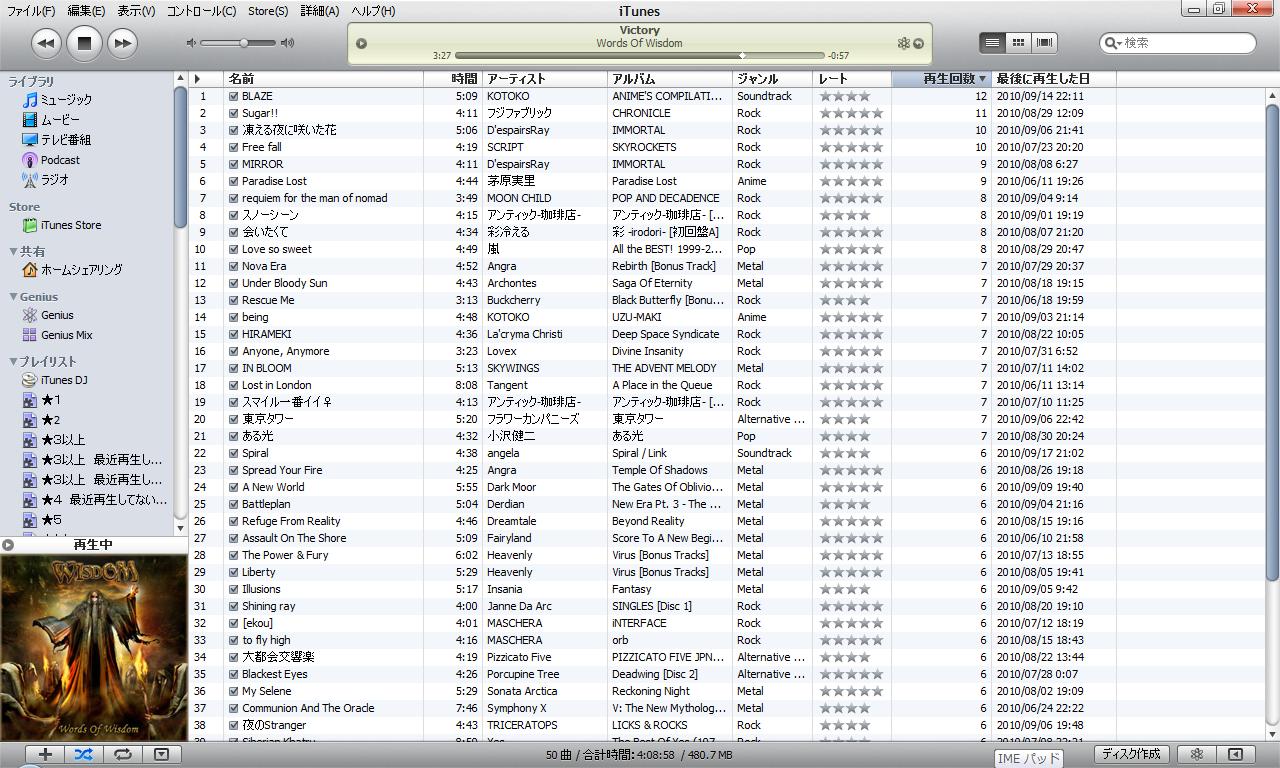Image resolution: width=1280 pixels, height=768 pixels.
Task: Toggle the Genius sidebar with bottom-right arrow button
Action: (1235, 755)
